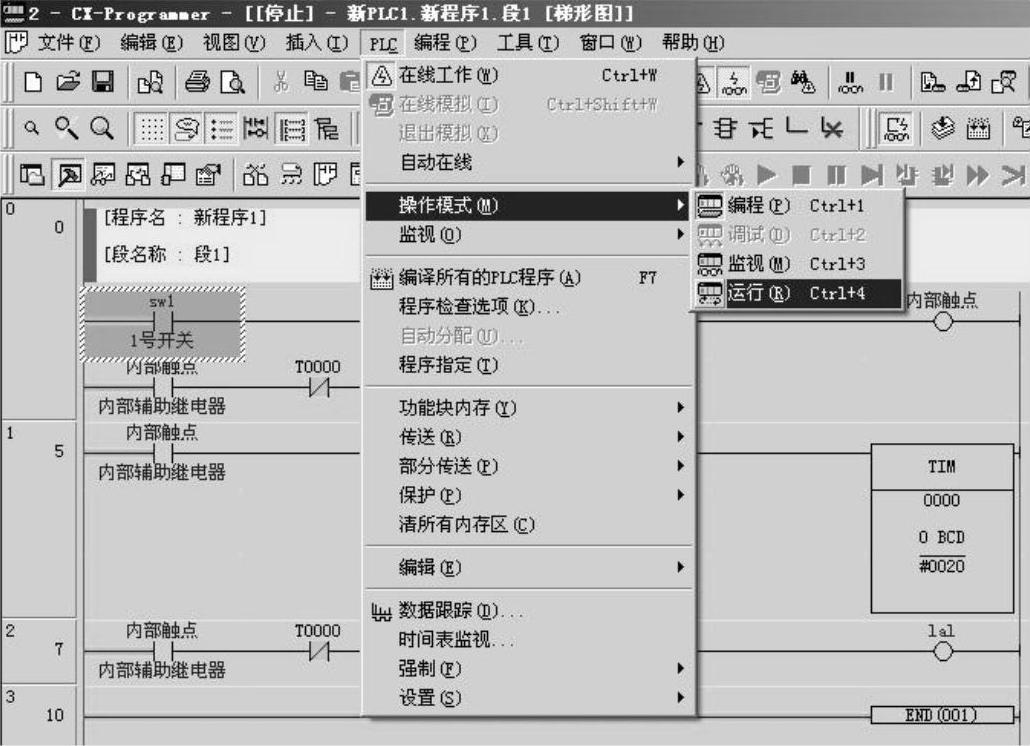The width and height of the screenshot is (1030, 746).
Task: Open the 编程(P) menu in menu bar
Action: click(x=445, y=43)
